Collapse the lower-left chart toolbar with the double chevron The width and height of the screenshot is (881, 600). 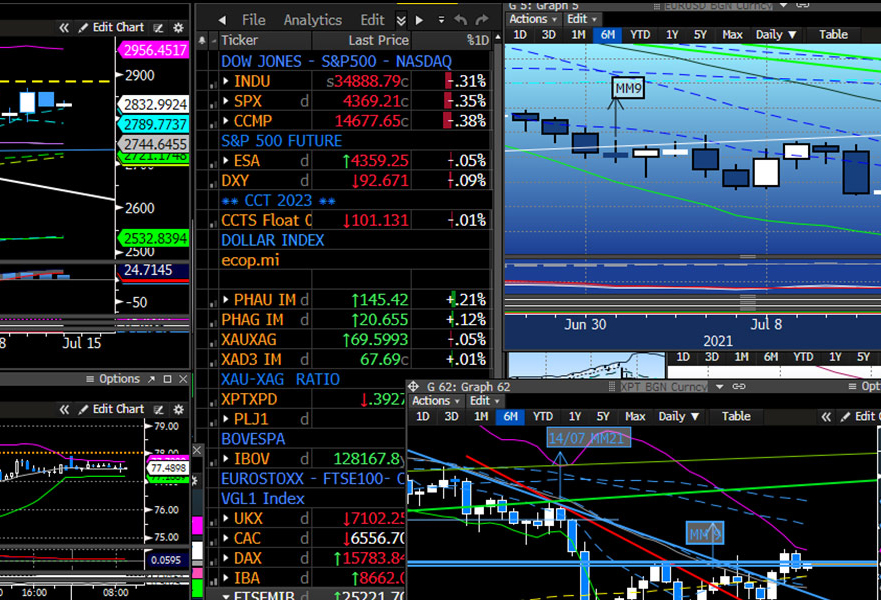pyautogui.click(x=64, y=410)
